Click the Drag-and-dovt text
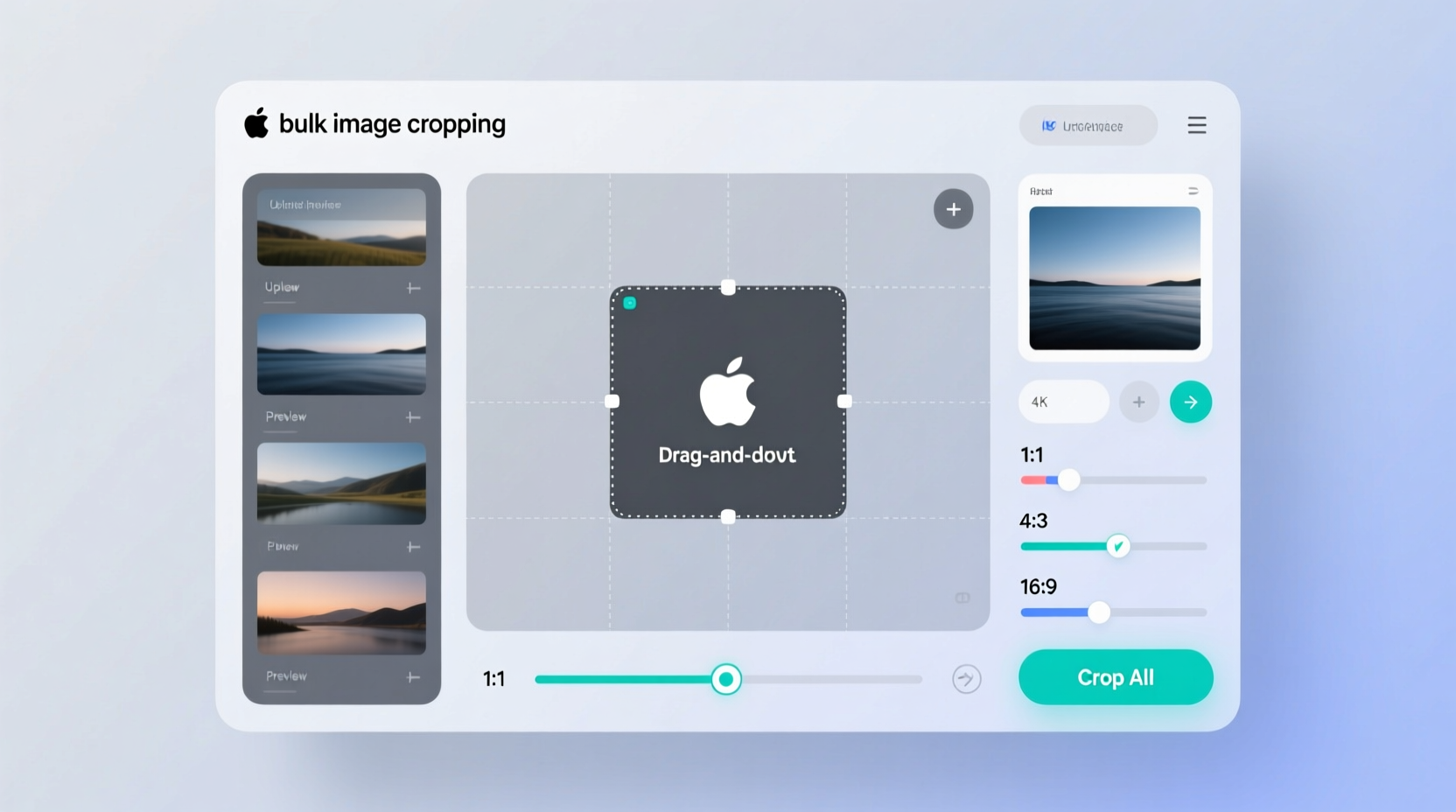 (x=727, y=455)
